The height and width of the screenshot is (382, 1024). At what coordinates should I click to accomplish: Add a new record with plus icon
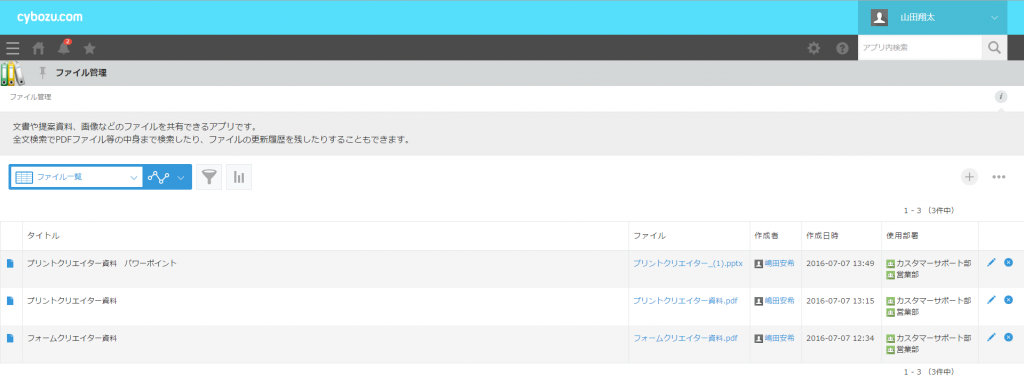tap(970, 176)
